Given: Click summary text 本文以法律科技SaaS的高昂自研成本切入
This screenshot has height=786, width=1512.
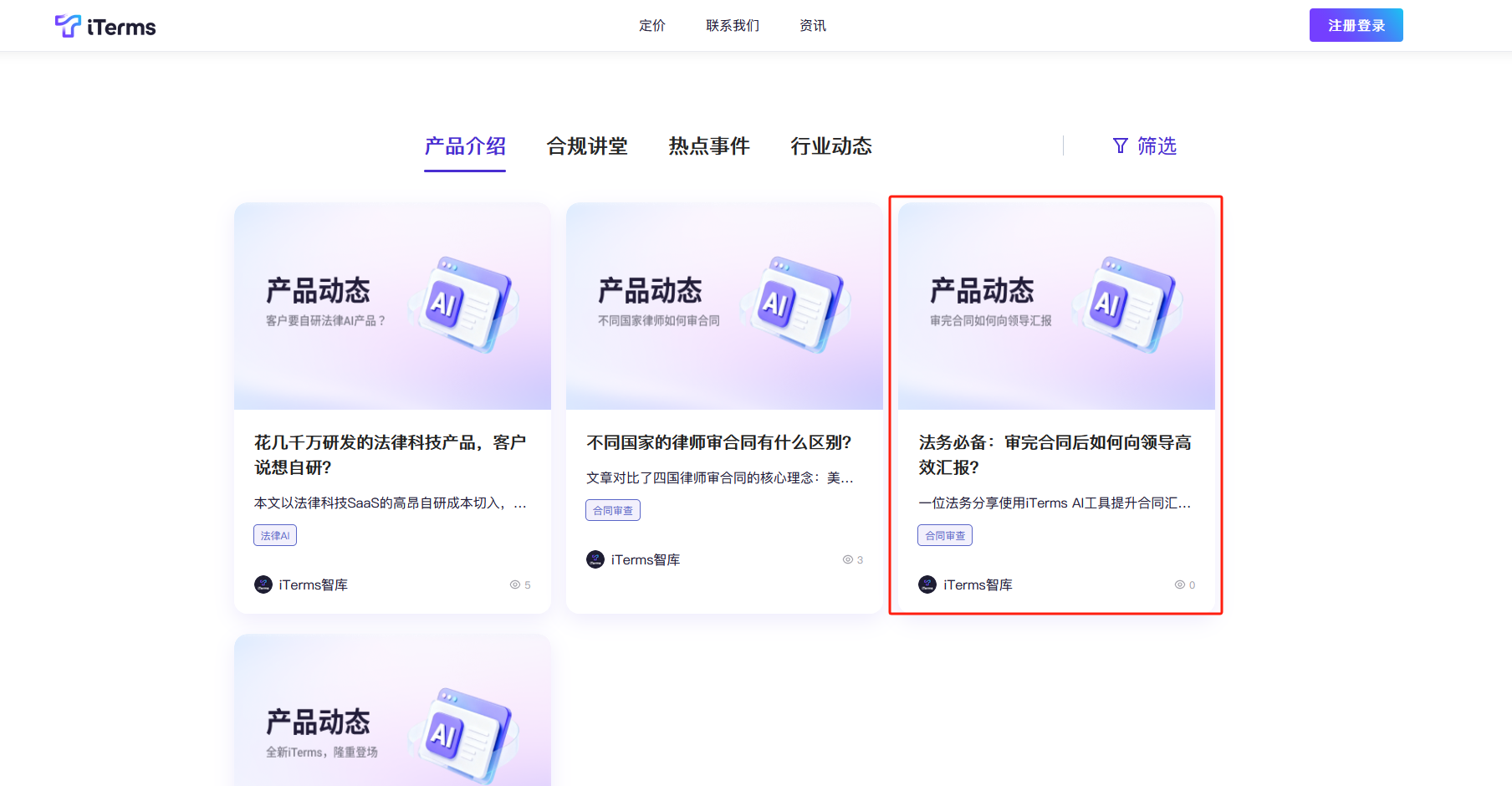Looking at the screenshot, I should coord(391,503).
